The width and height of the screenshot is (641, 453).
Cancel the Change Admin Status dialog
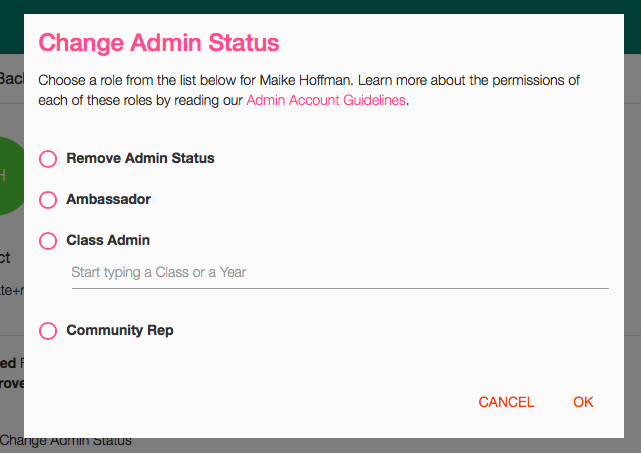[x=506, y=402]
